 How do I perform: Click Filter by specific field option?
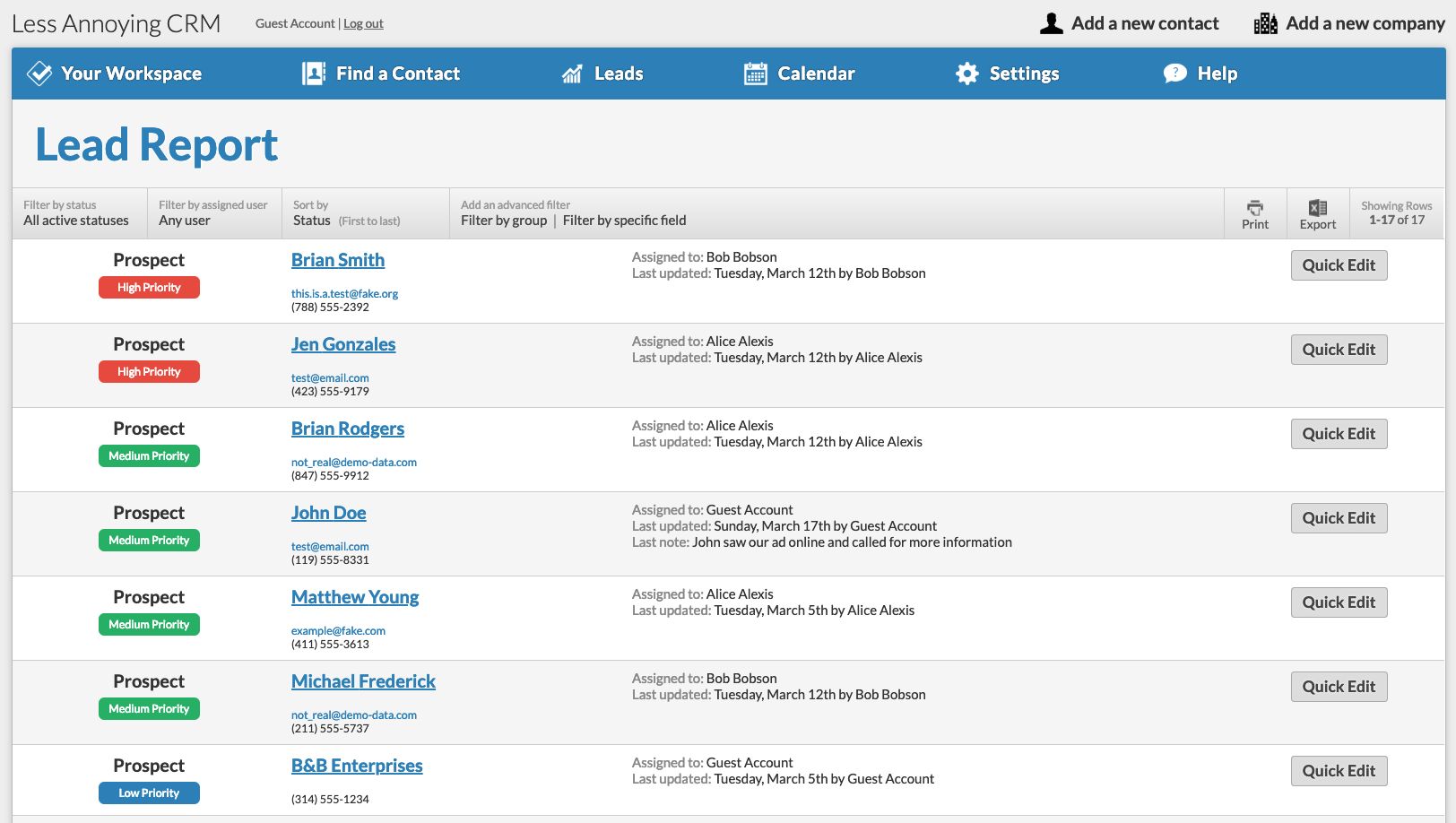(625, 221)
